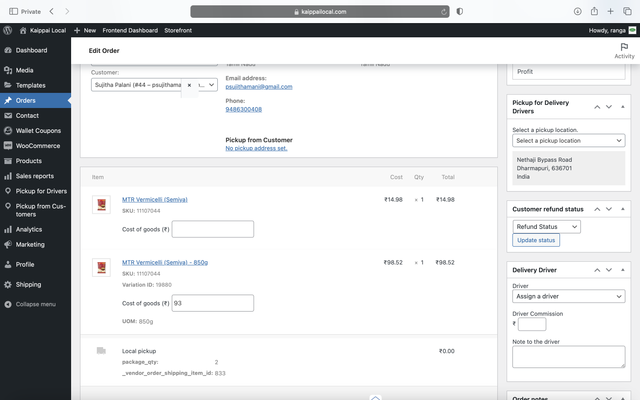Open Pickup from Customers menu item
The width and height of the screenshot is (640, 400).
(35, 210)
